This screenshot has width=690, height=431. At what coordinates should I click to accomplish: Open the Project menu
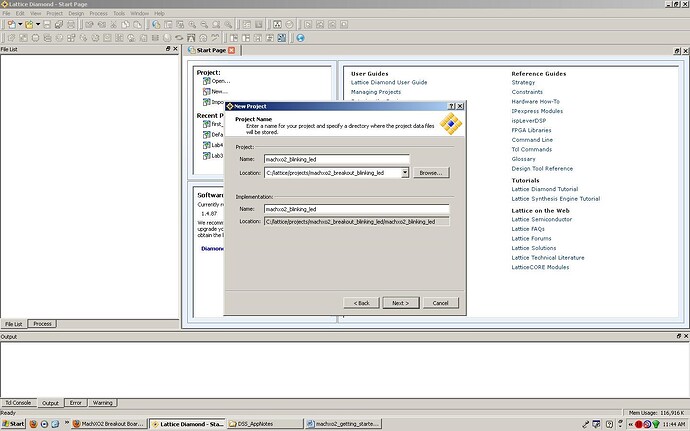click(55, 13)
